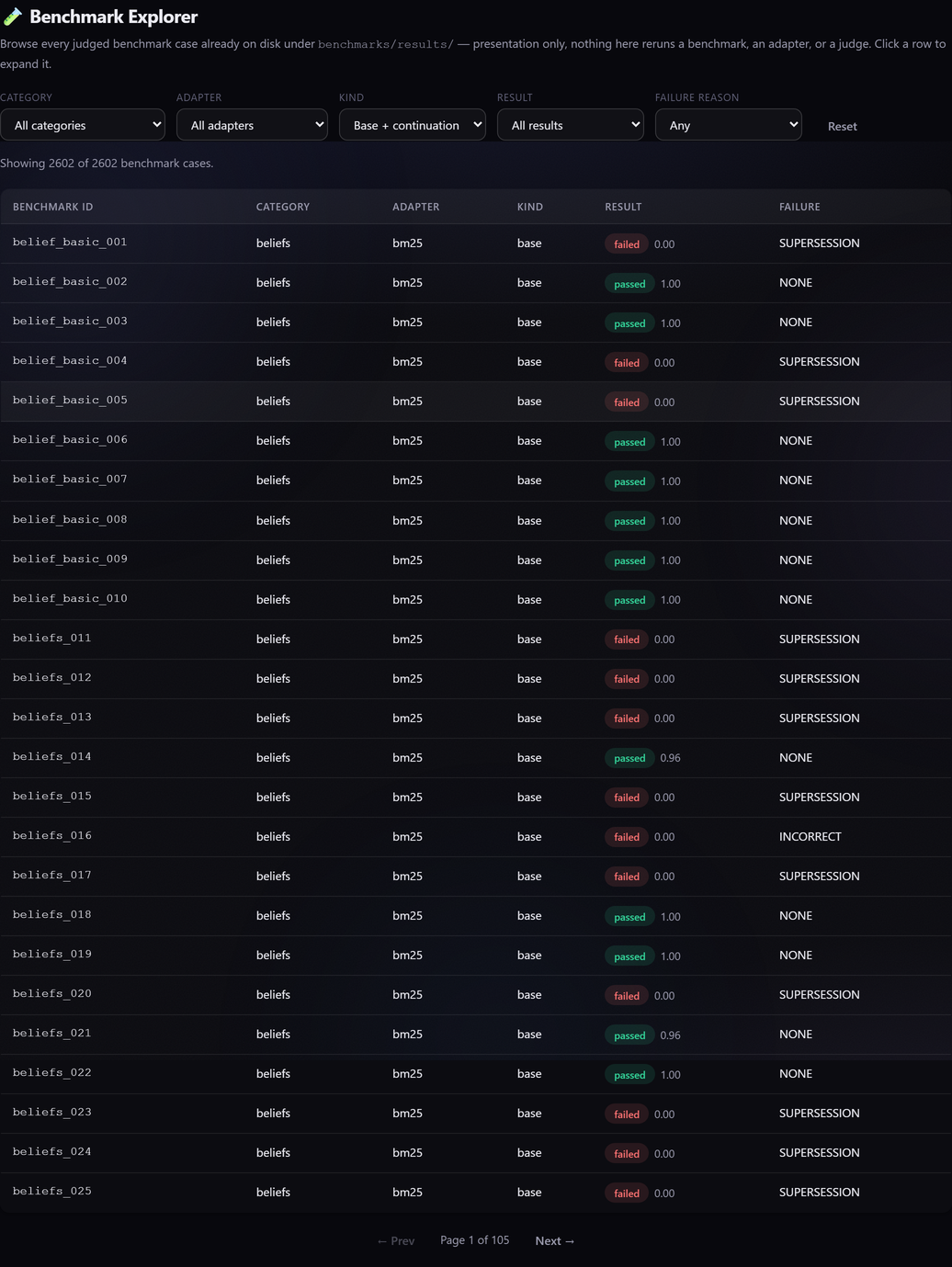Click the passed badge for belief_basic_002
The height and width of the screenshot is (1267, 952).
coord(629,284)
